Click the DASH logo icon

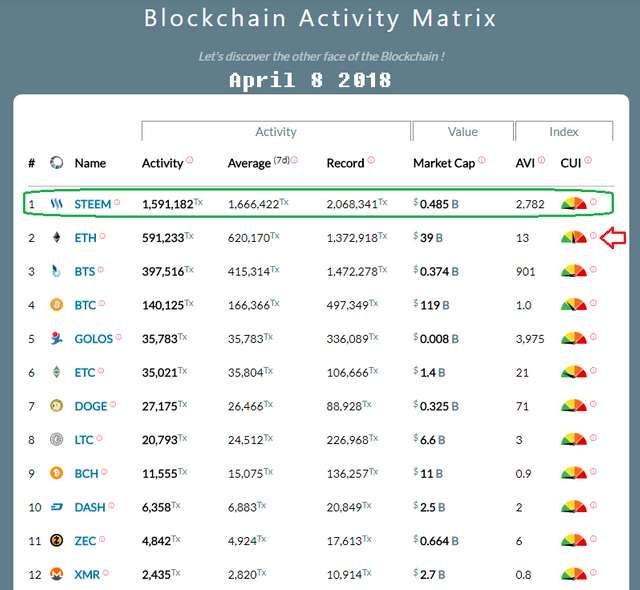point(56,507)
